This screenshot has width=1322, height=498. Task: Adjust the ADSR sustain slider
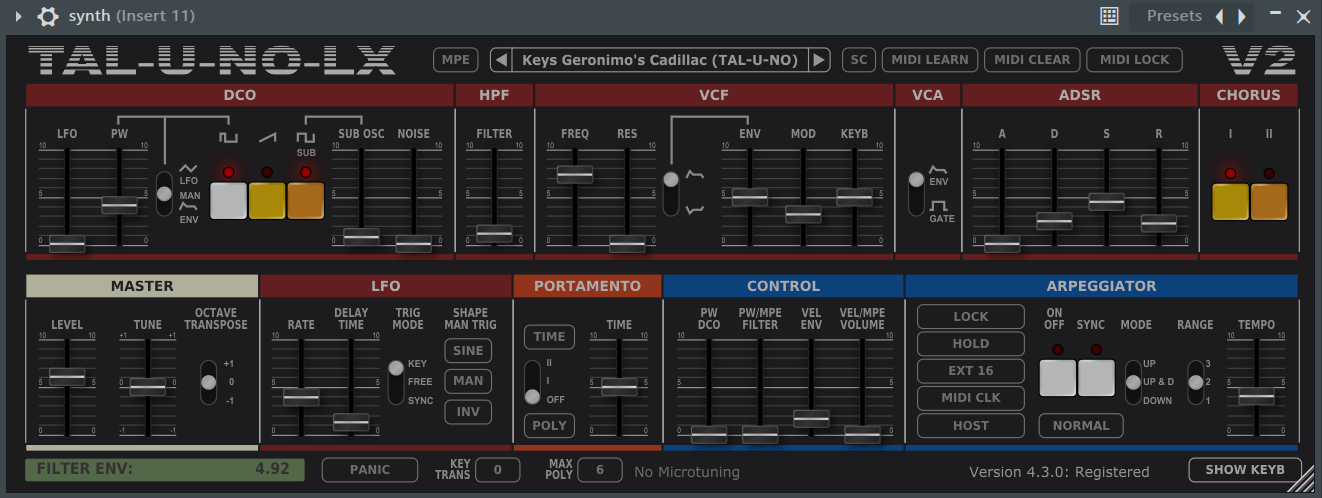(x=1107, y=200)
